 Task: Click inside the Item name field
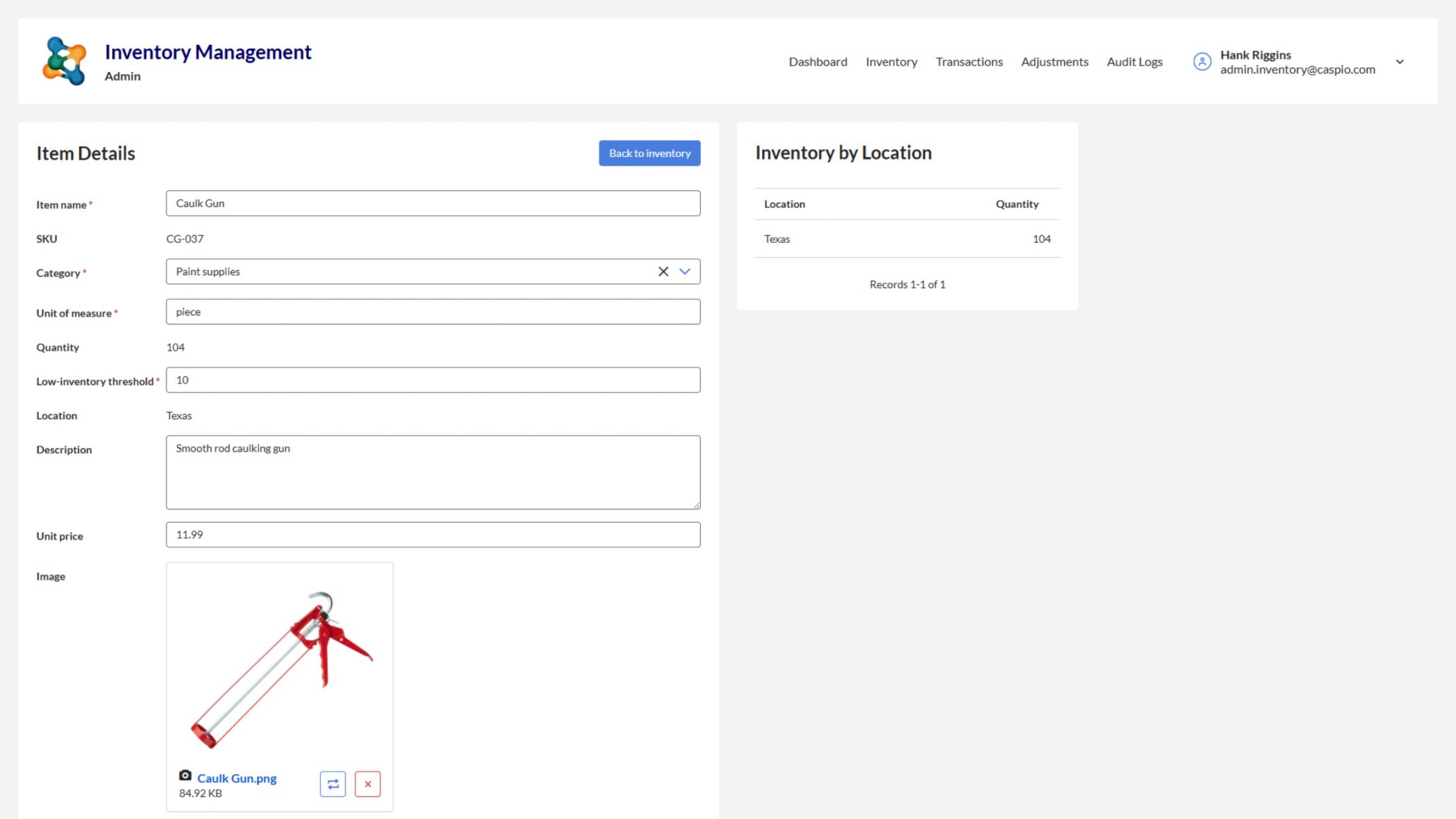coord(432,203)
